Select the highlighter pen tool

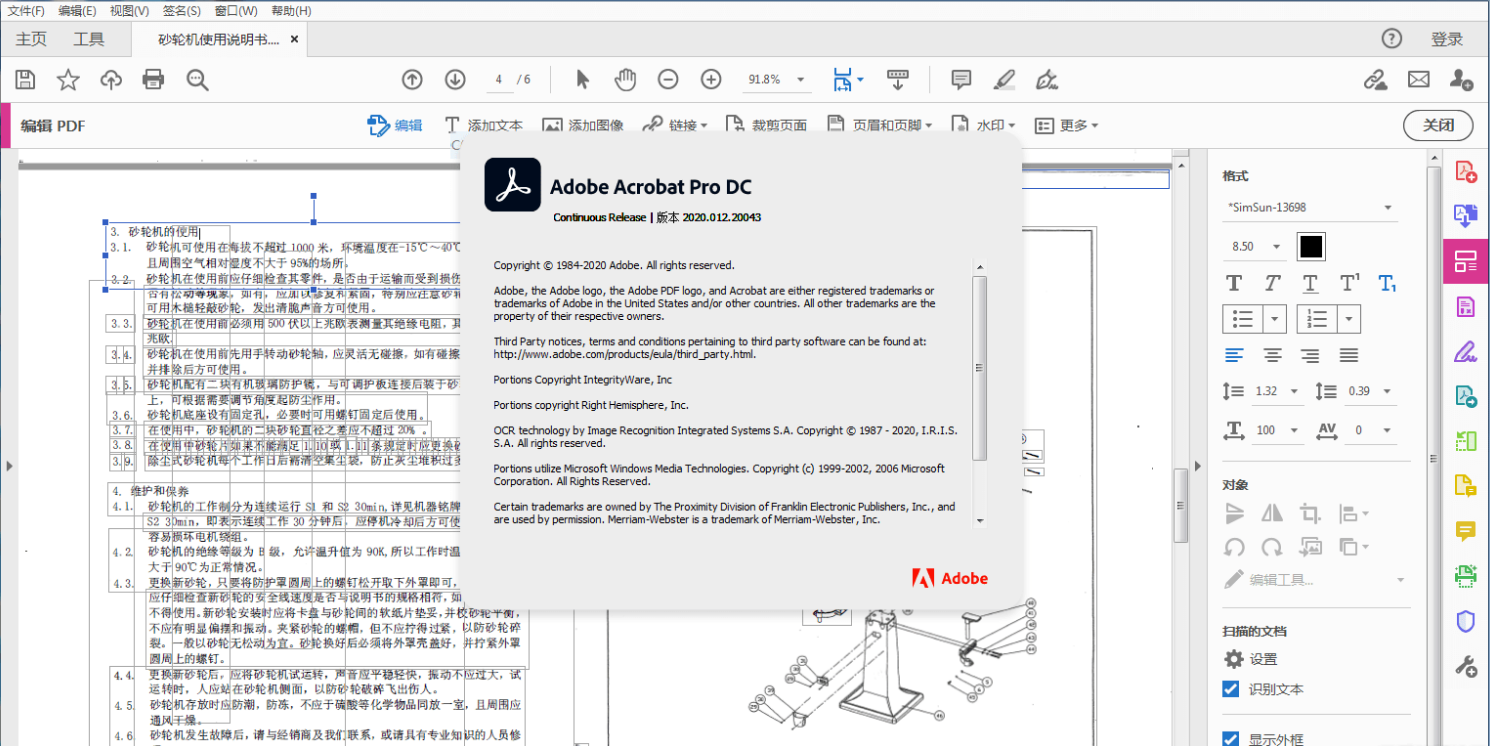tap(1004, 80)
